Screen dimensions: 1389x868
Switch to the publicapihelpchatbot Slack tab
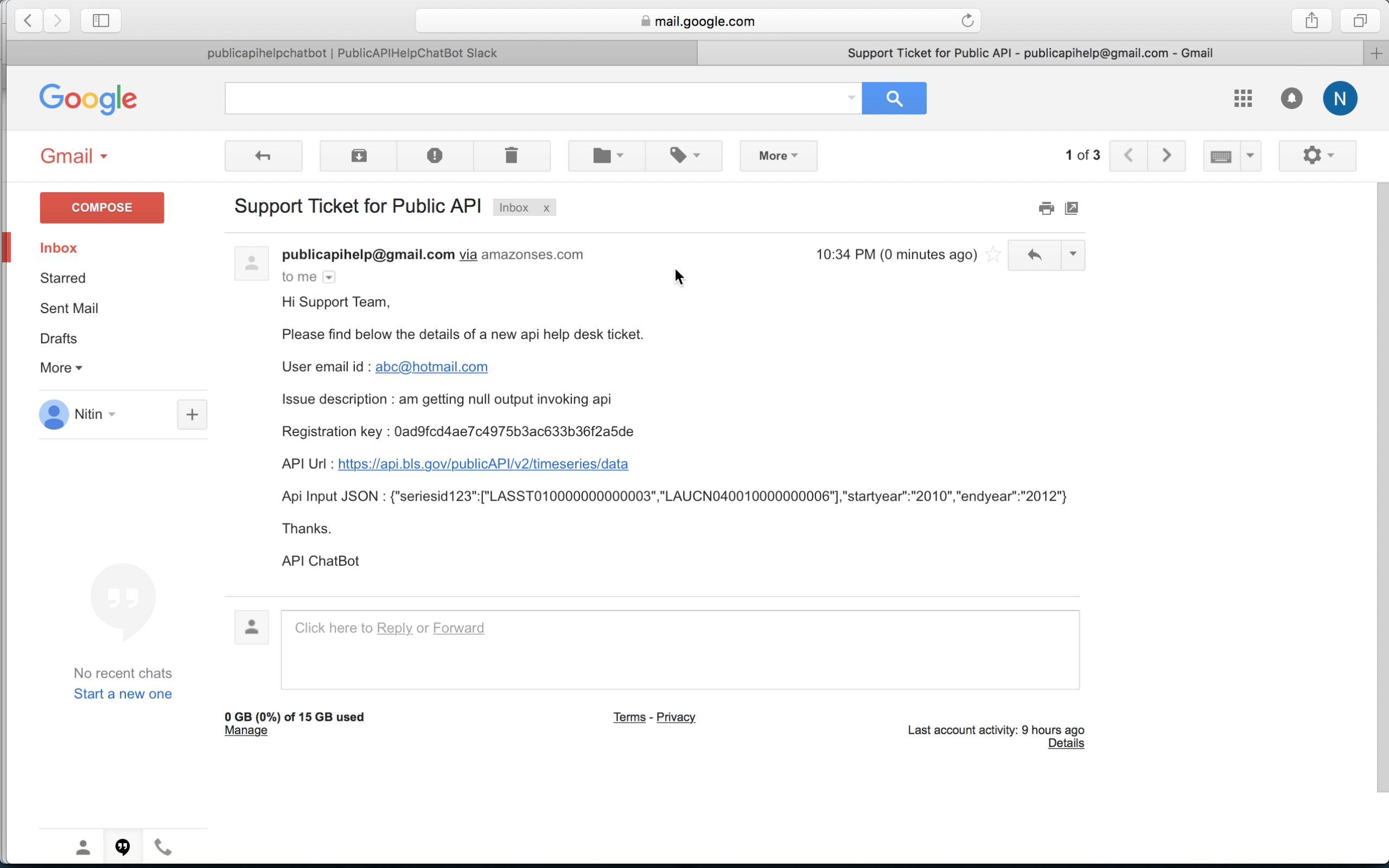(x=351, y=53)
